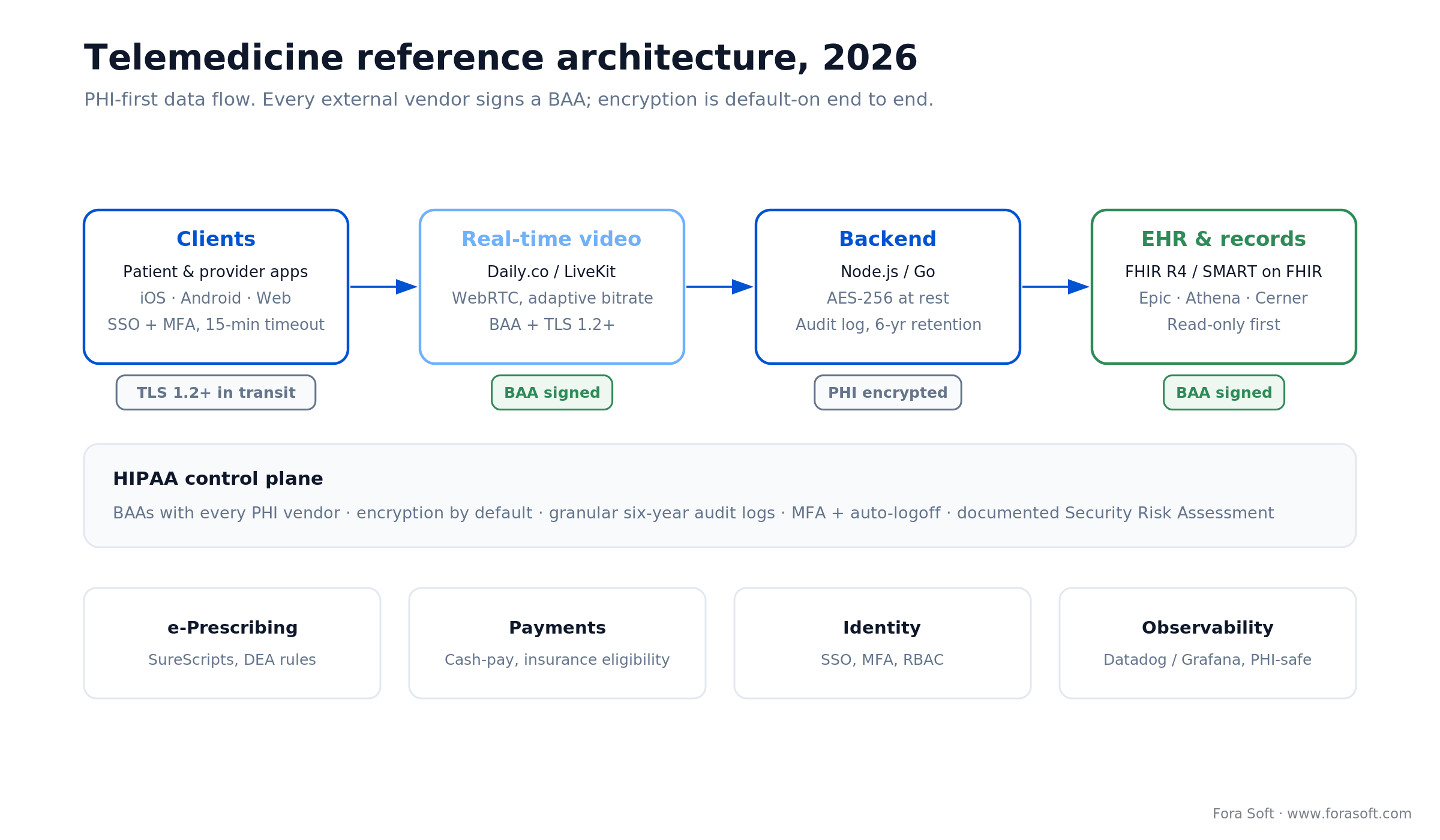Select the 'EHR & records' heading
The width and height of the screenshot is (1440, 840).
pos(1223,239)
